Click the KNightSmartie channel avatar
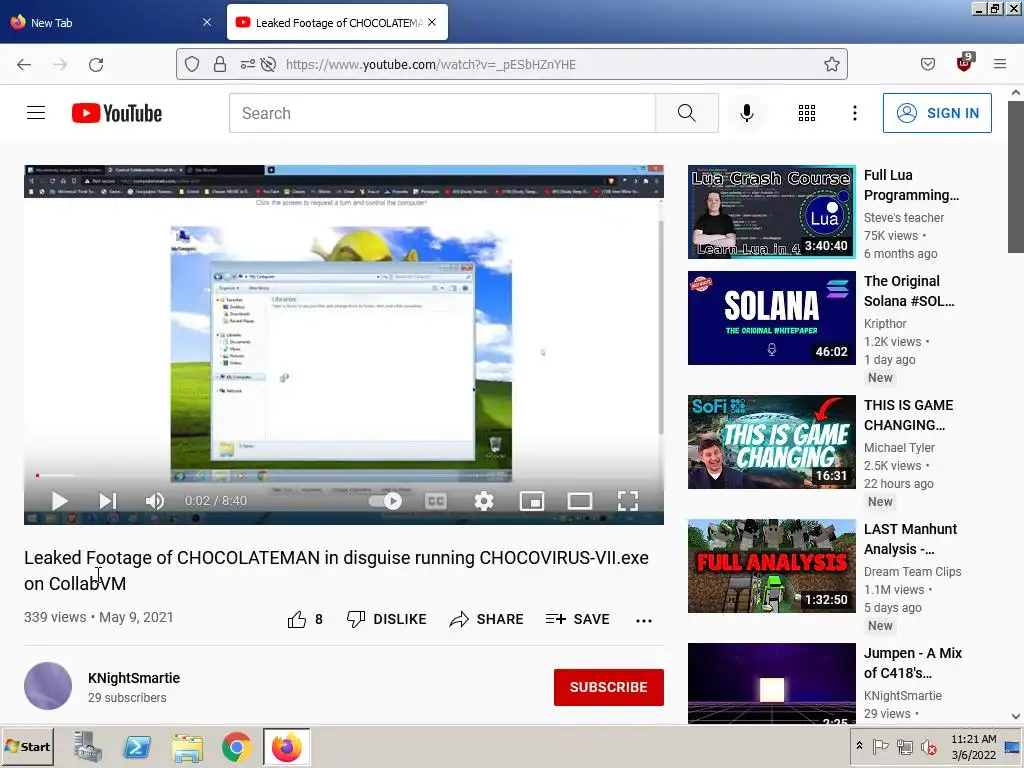Viewport: 1024px width, 768px height. (x=48, y=686)
